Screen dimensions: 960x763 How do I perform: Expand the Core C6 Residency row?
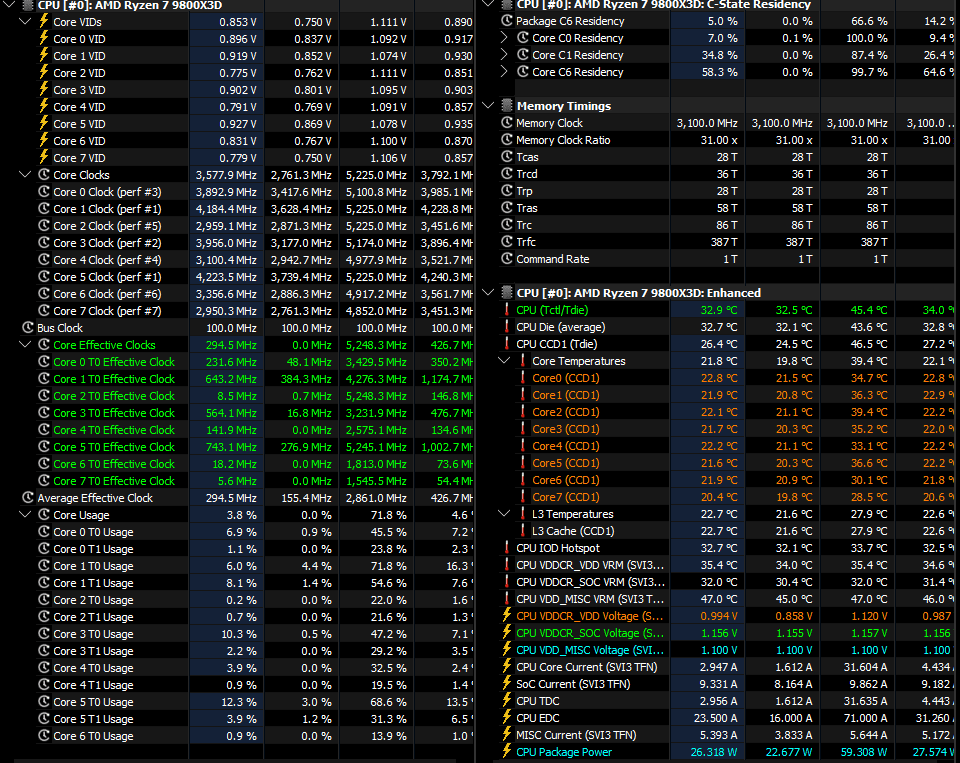point(504,72)
